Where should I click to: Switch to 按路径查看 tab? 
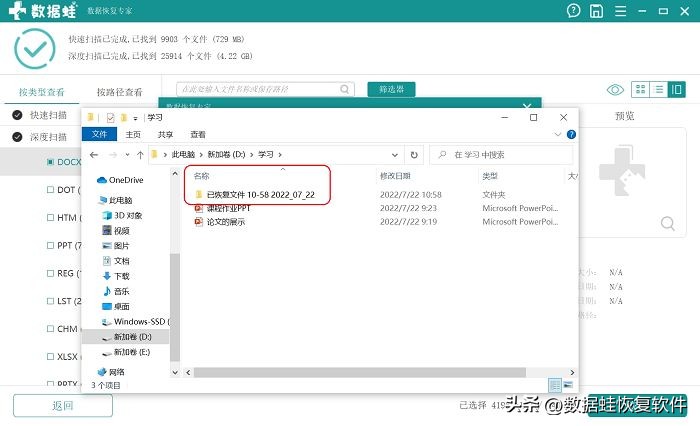(120, 92)
